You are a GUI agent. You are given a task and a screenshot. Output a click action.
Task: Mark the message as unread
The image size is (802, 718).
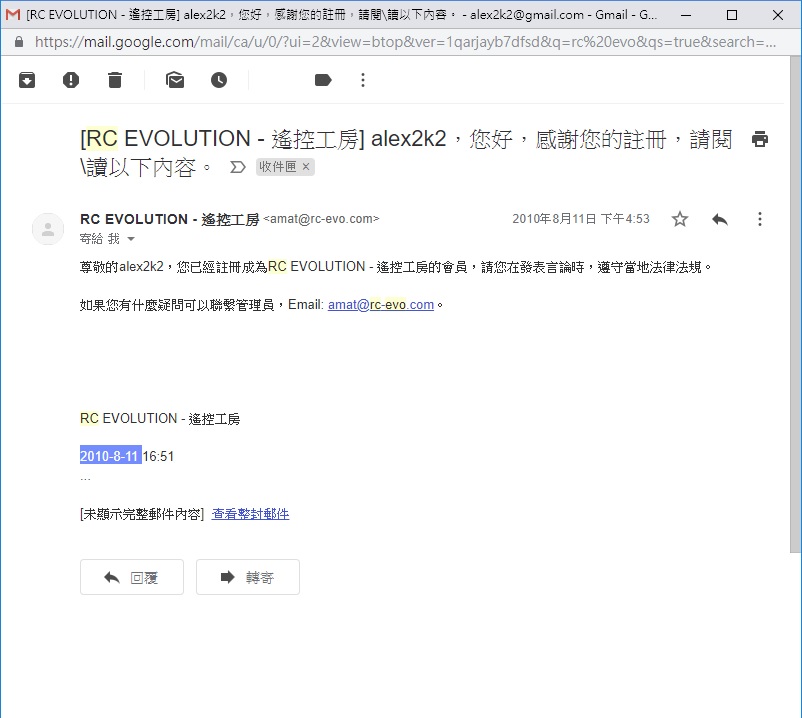[175, 80]
